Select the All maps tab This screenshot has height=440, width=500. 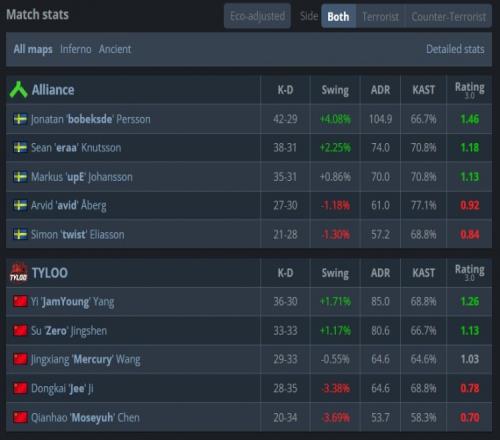coord(33,49)
